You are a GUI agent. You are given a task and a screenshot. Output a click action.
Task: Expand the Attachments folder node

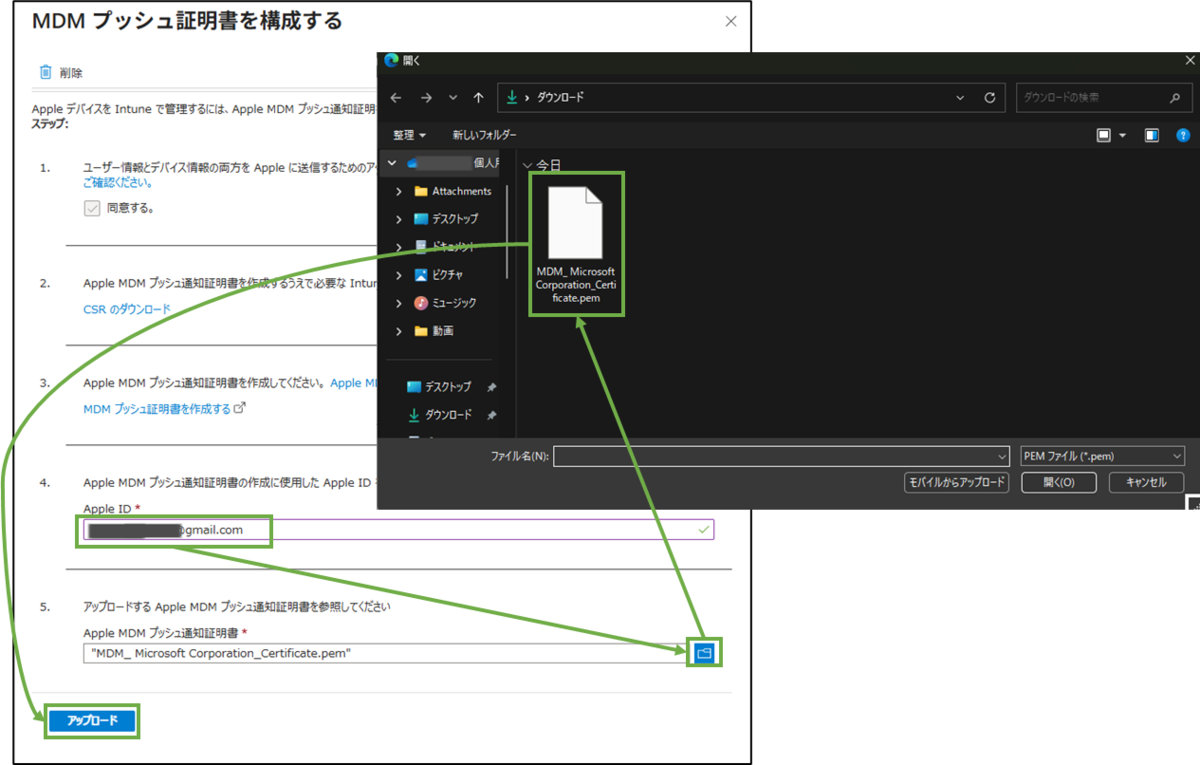399,191
